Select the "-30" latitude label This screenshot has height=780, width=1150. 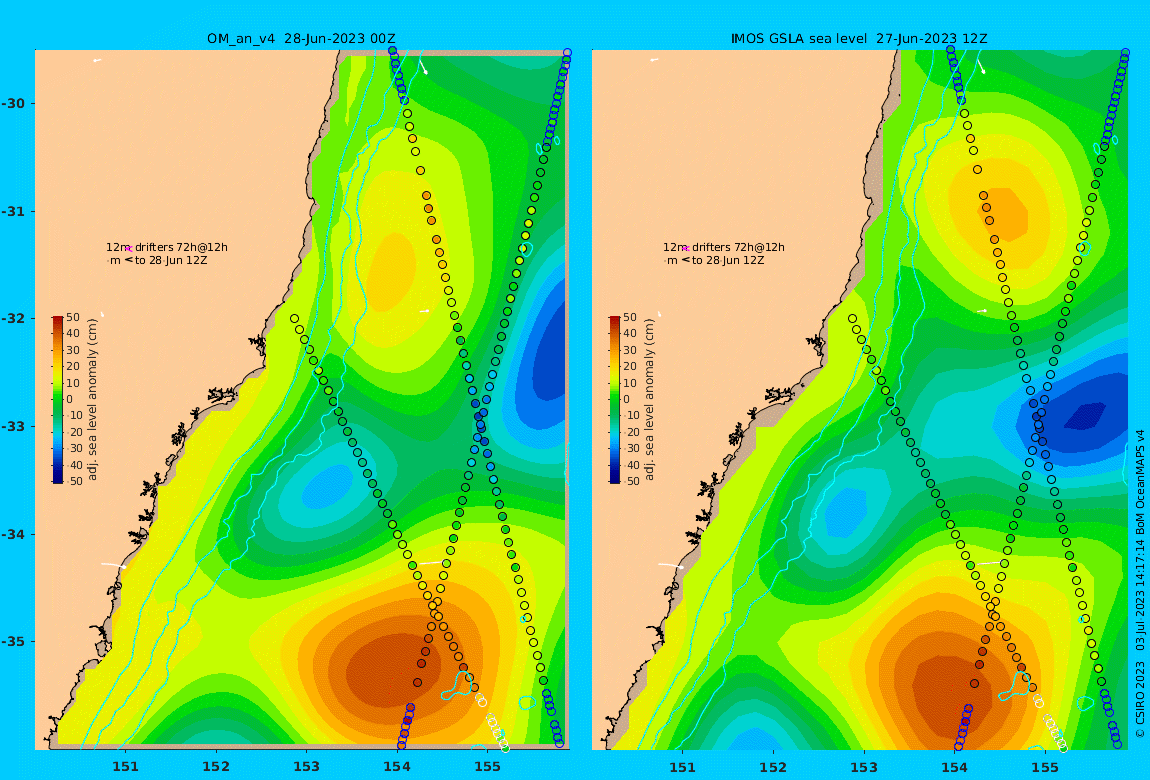13,103
